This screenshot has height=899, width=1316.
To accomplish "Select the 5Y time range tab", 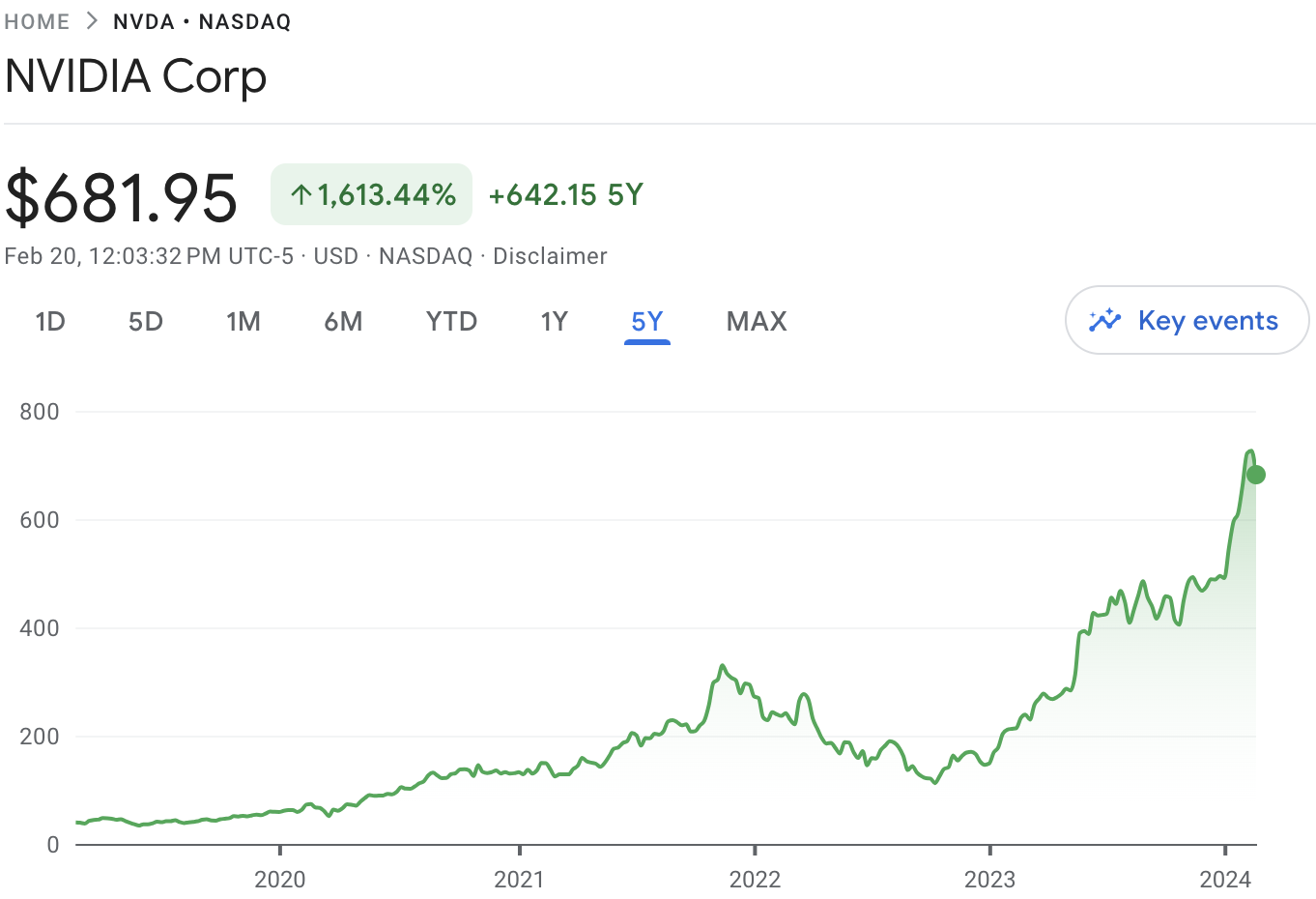I will click(x=646, y=322).
